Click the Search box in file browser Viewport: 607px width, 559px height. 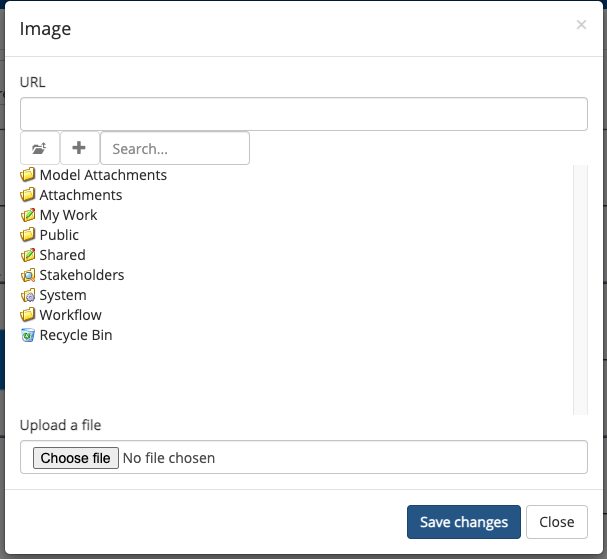click(x=175, y=148)
